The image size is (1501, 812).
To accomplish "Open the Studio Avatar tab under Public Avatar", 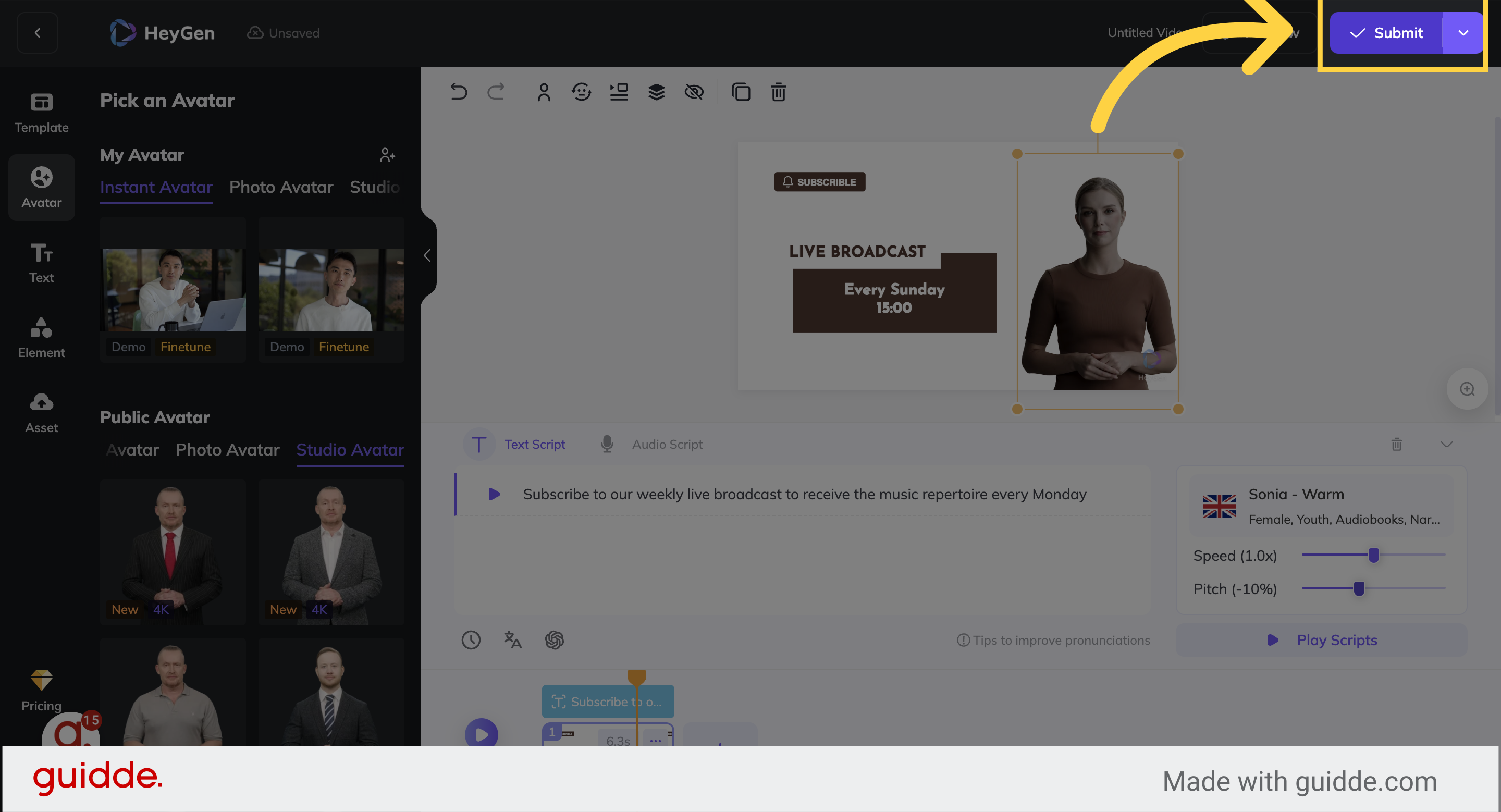I will tap(350, 450).
